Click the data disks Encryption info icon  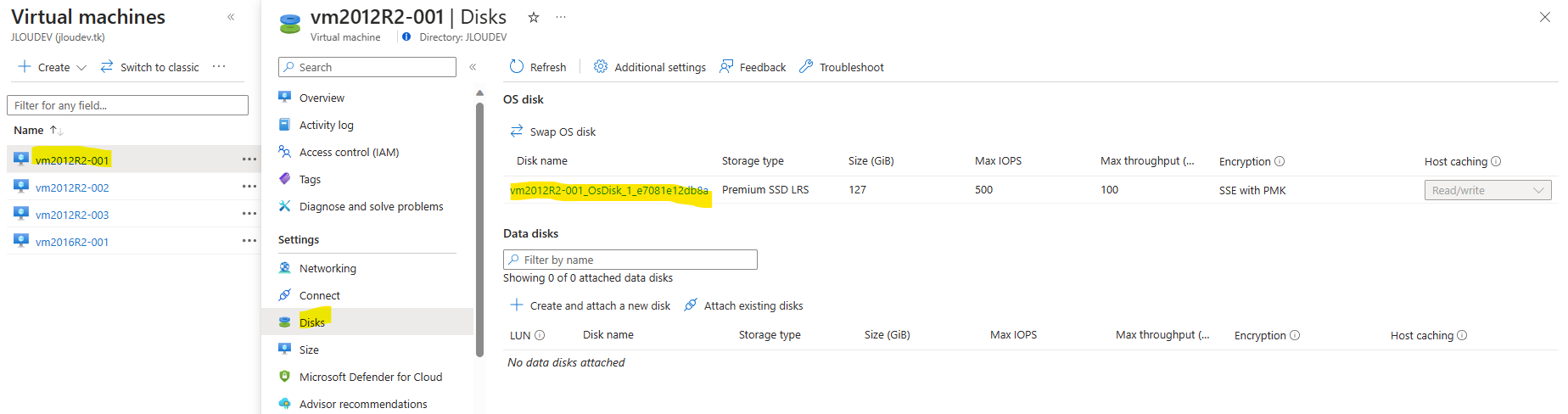(x=1295, y=335)
